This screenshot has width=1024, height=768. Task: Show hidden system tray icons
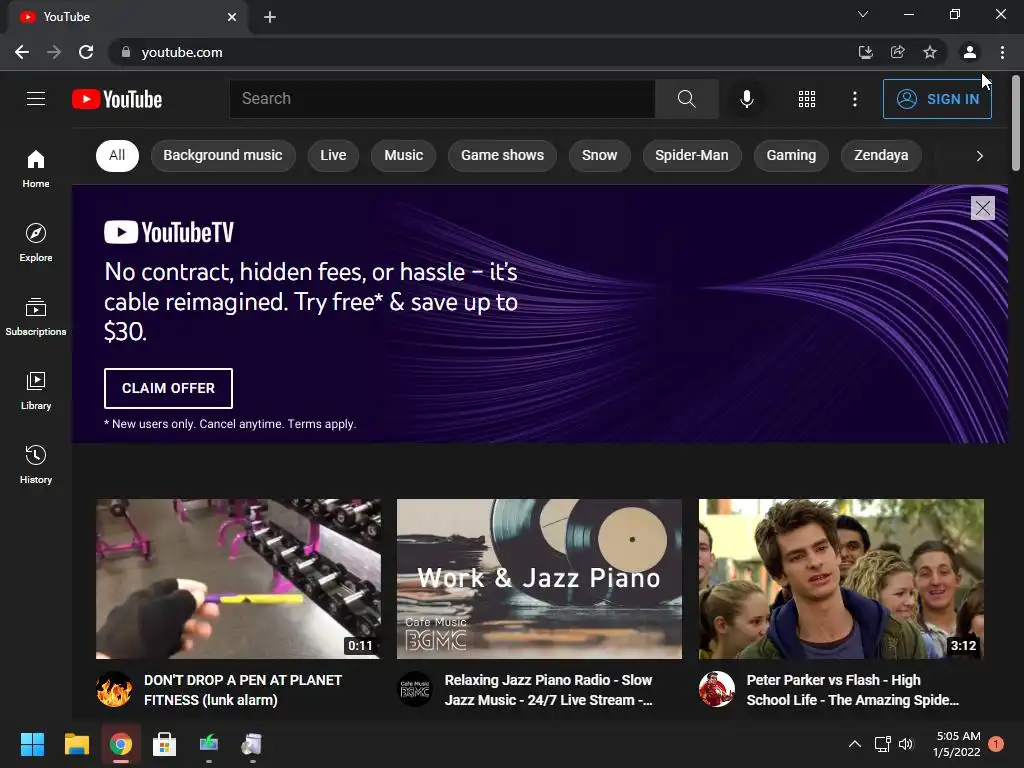coord(854,744)
